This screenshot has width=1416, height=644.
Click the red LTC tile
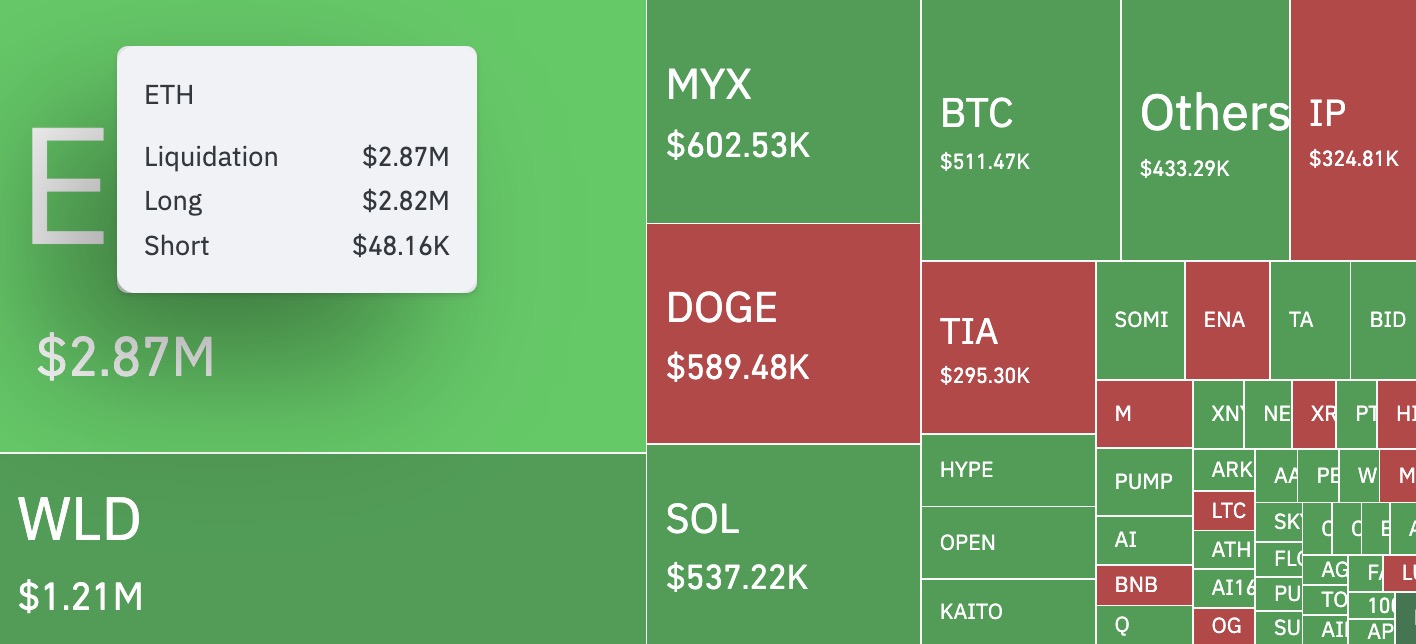(1227, 511)
